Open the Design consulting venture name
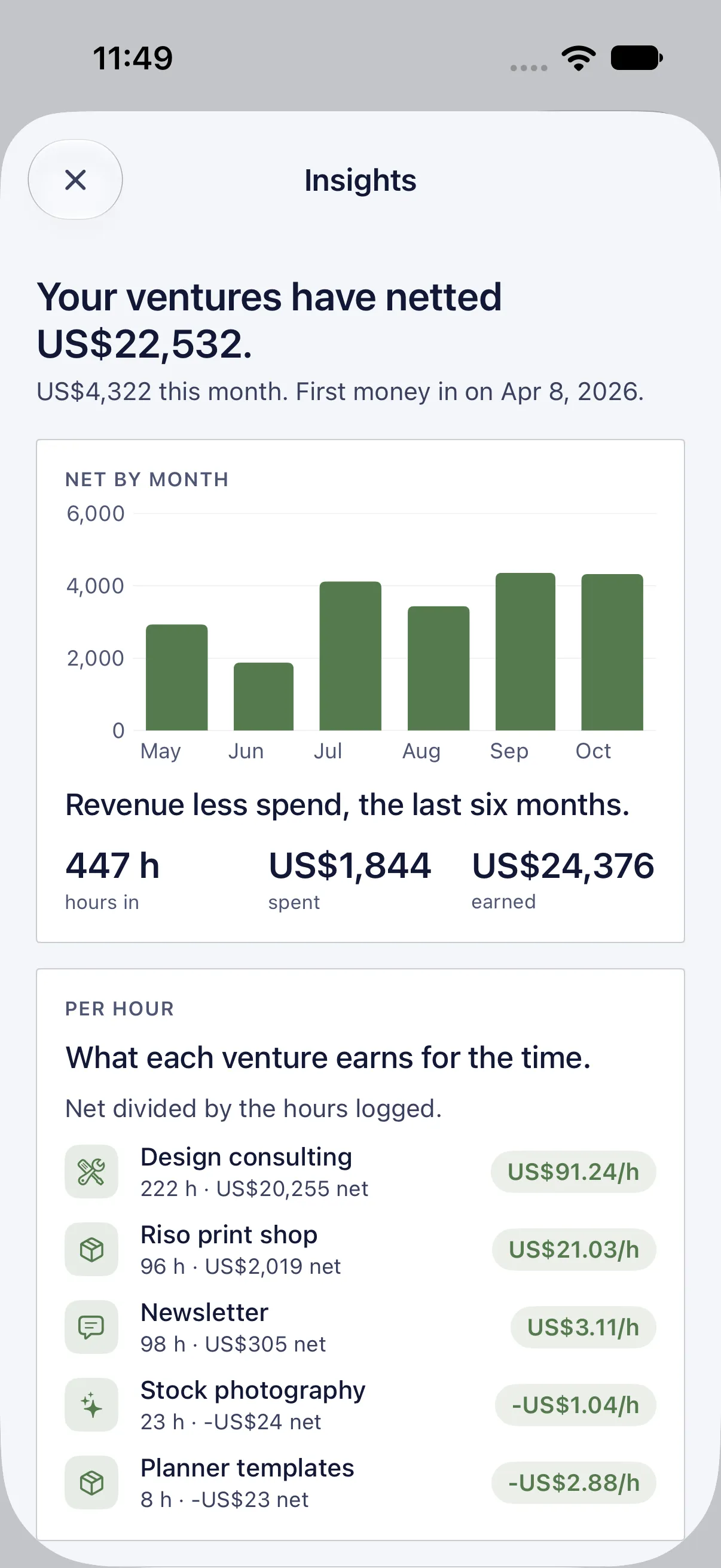Viewport: 721px width, 1568px height. [246, 1157]
